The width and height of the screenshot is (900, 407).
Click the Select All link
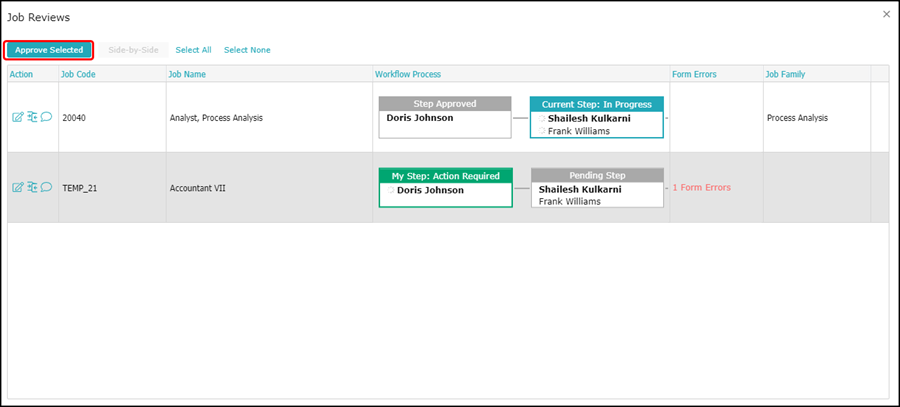click(x=193, y=50)
